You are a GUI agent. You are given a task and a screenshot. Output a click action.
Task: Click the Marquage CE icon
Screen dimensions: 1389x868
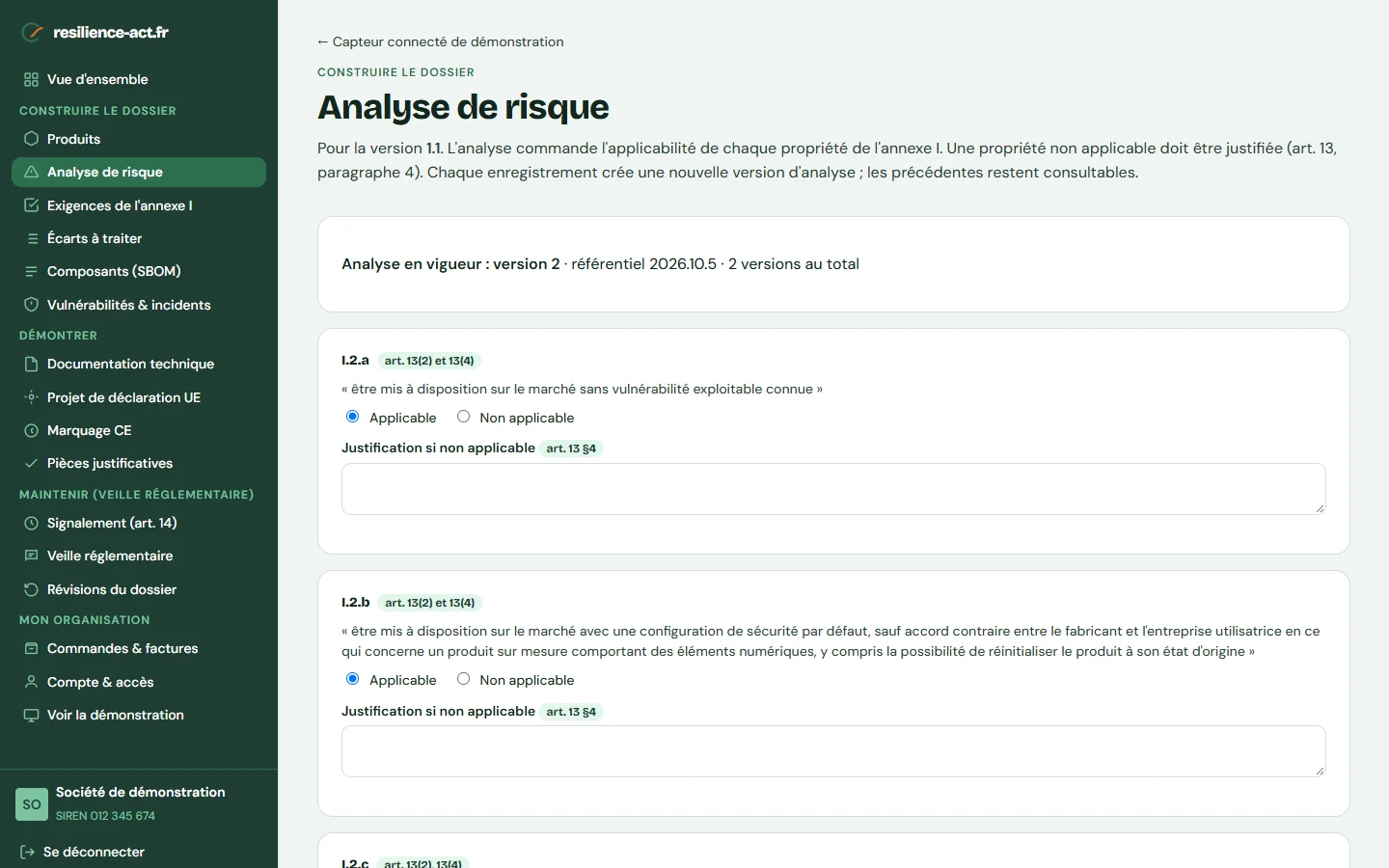click(32, 430)
